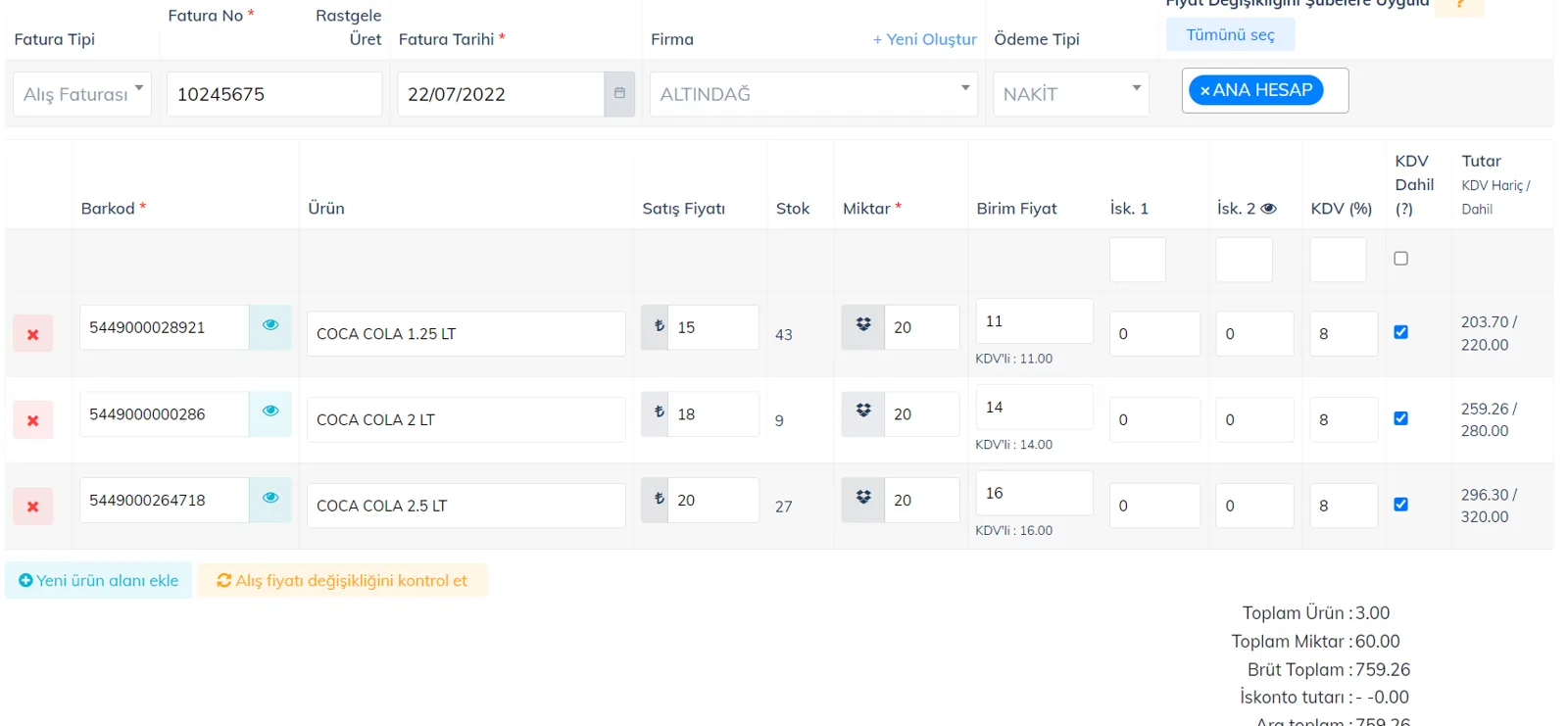Click Tümünü seç button
The image size is (1568, 726).
point(1230,35)
